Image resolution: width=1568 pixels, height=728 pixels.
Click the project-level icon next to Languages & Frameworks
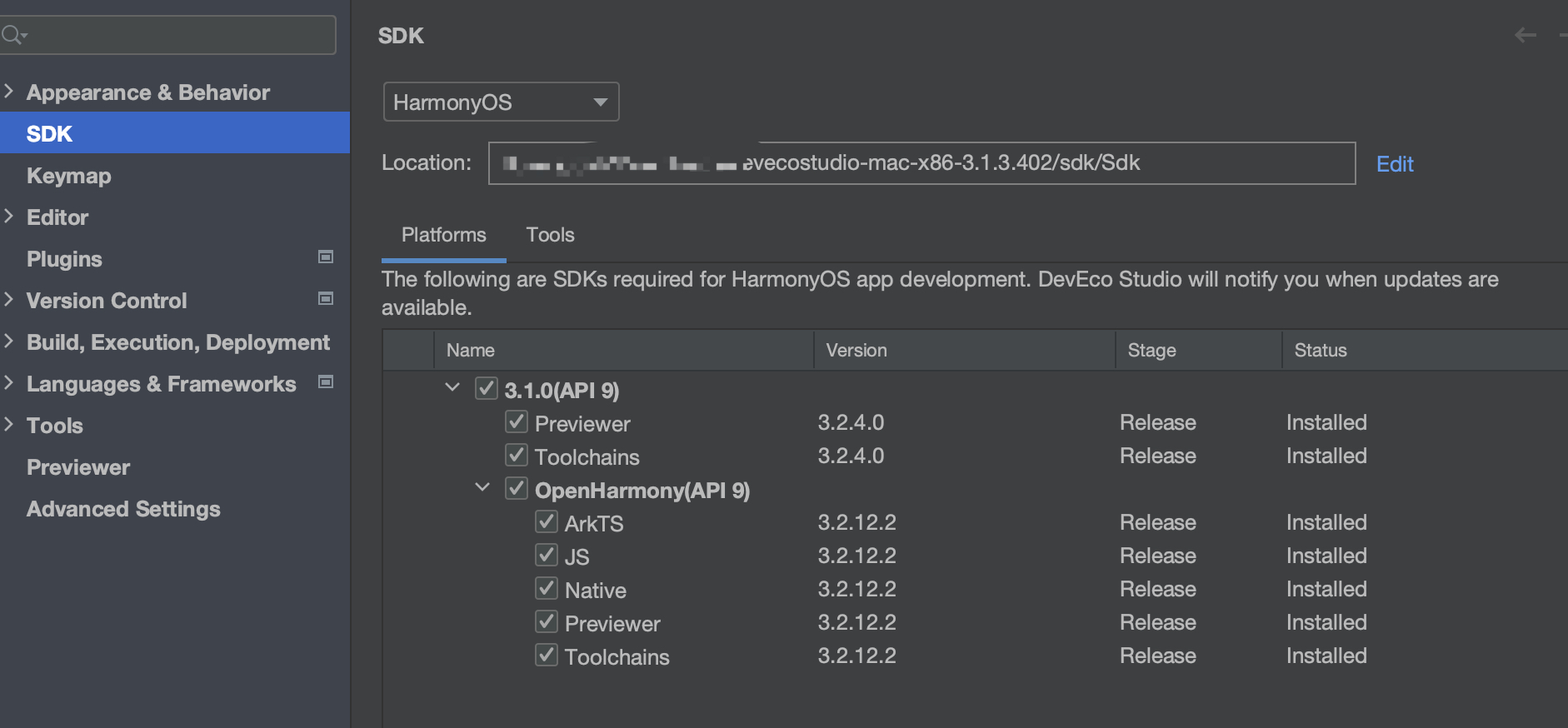[x=326, y=382]
